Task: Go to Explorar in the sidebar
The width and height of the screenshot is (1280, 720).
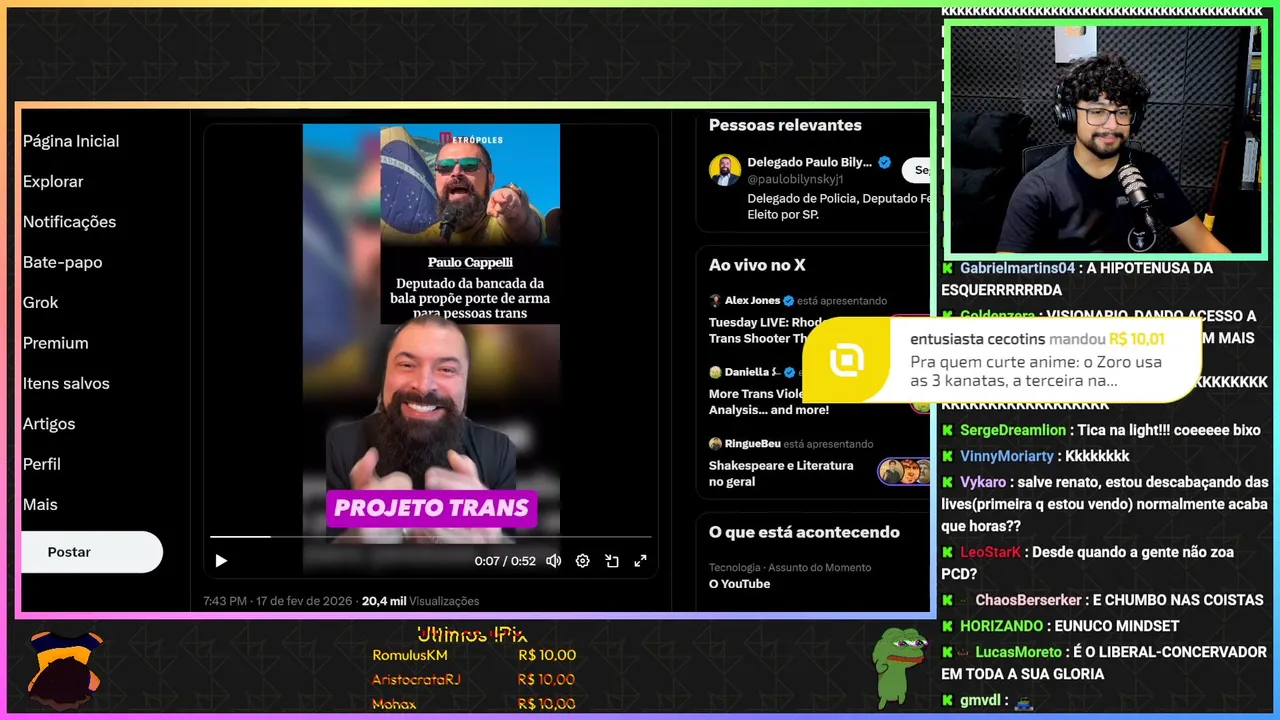Action: 53,181
